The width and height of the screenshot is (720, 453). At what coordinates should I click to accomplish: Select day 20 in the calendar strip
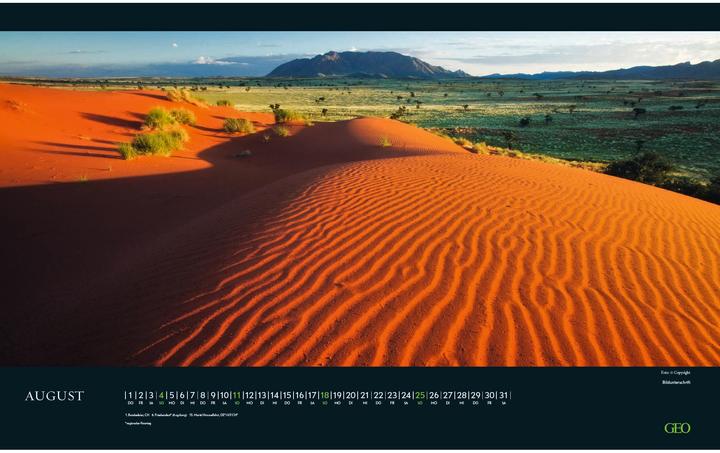tap(351, 395)
